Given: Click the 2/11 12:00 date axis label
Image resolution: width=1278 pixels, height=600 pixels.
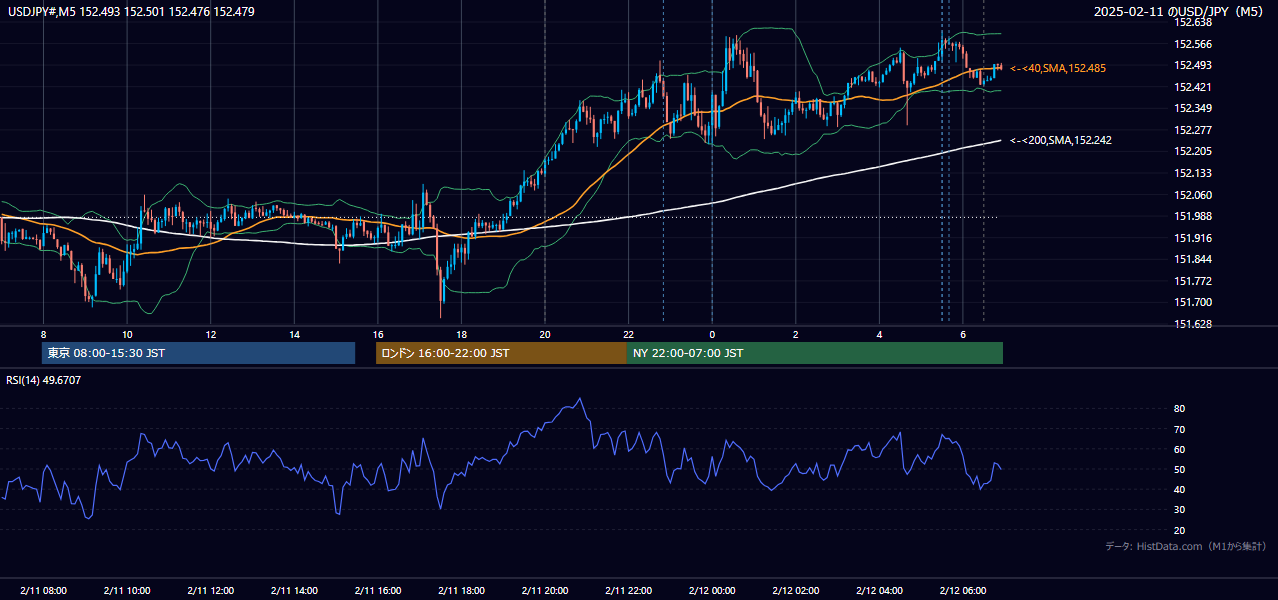Looking at the screenshot, I should click(210, 591).
